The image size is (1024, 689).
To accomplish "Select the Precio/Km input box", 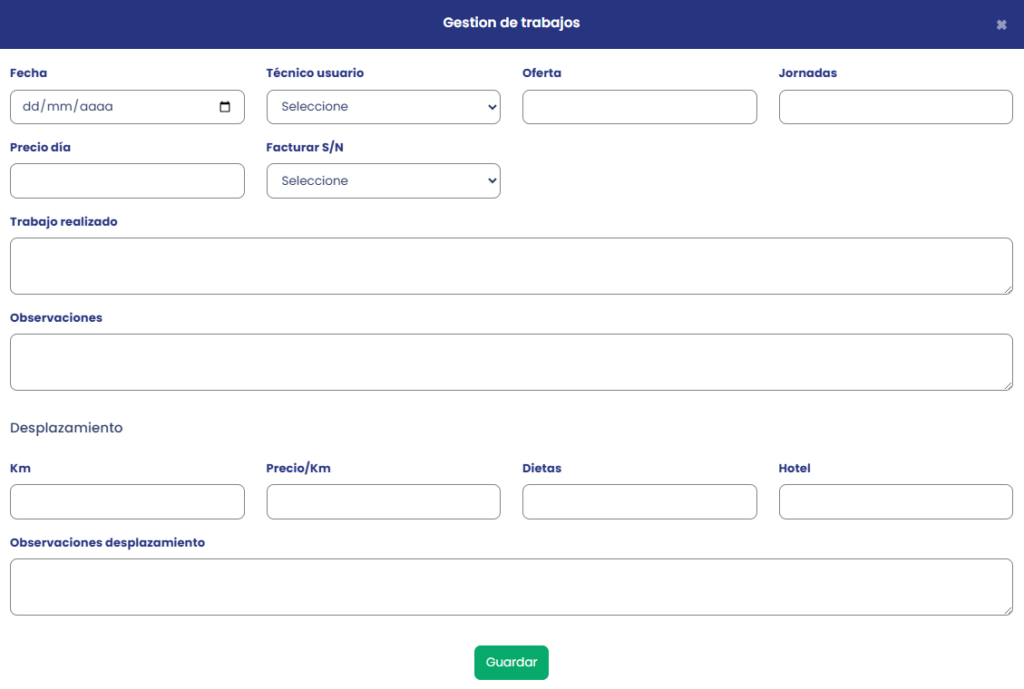I will (x=383, y=502).
